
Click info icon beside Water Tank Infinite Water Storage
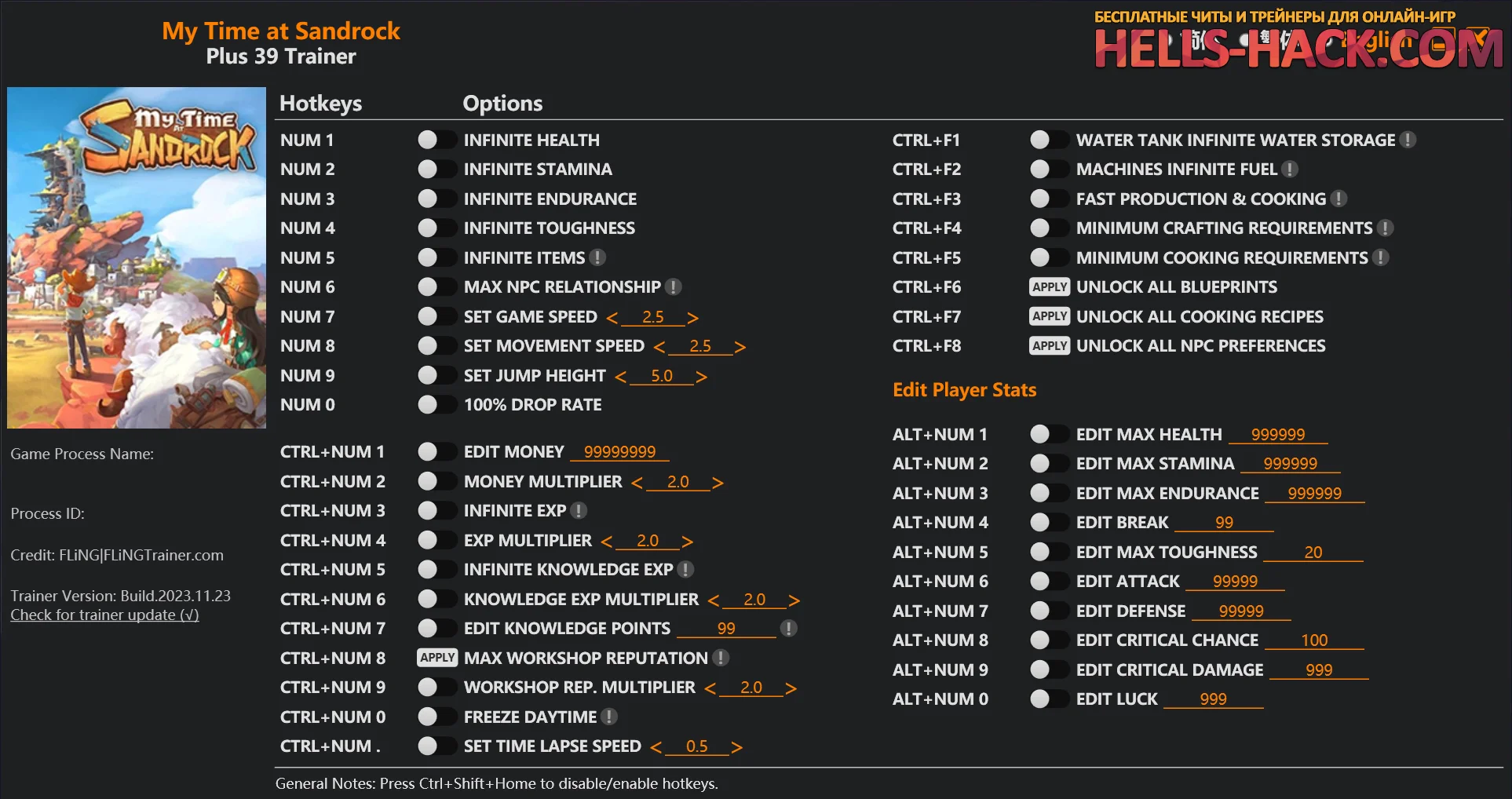pos(1408,140)
